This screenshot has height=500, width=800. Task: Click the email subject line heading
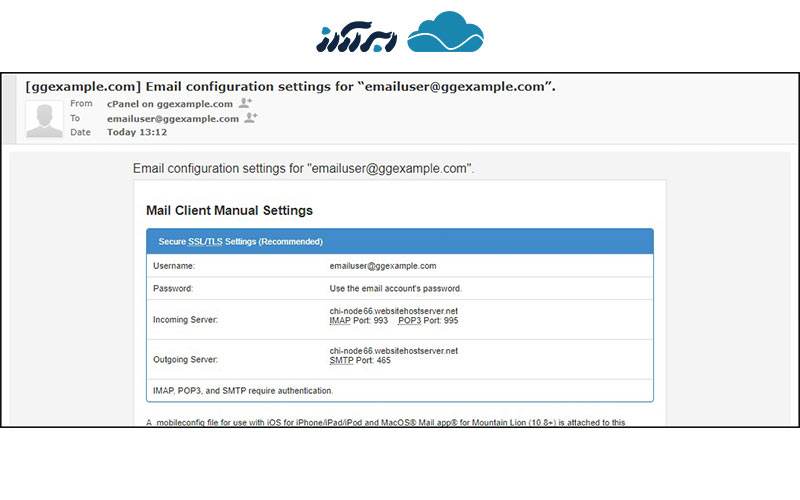[x=290, y=86]
